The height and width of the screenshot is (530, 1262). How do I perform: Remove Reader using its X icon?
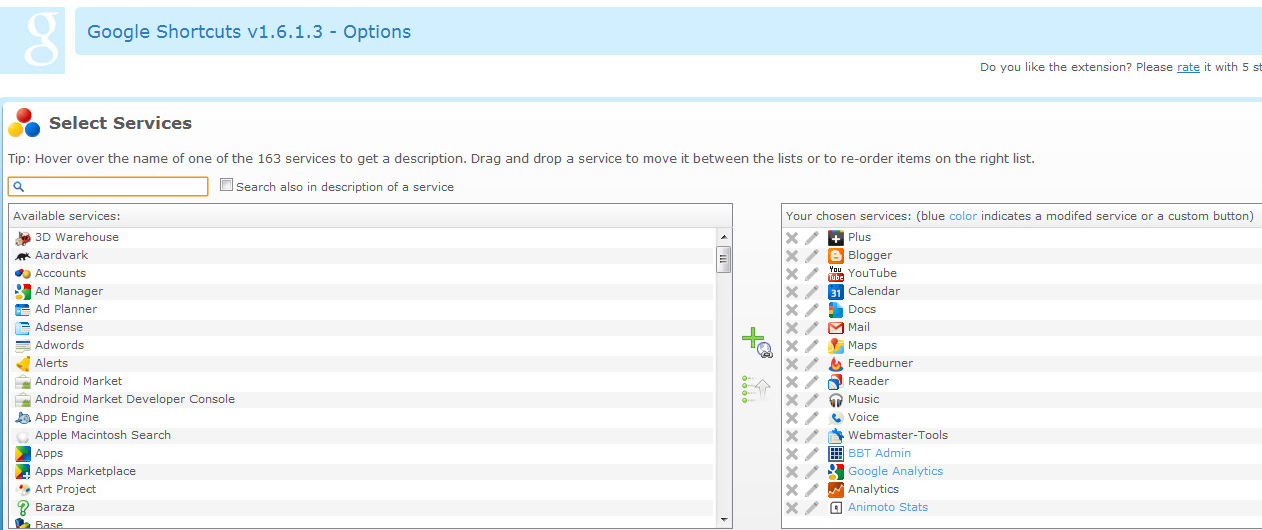[x=792, y=382]
